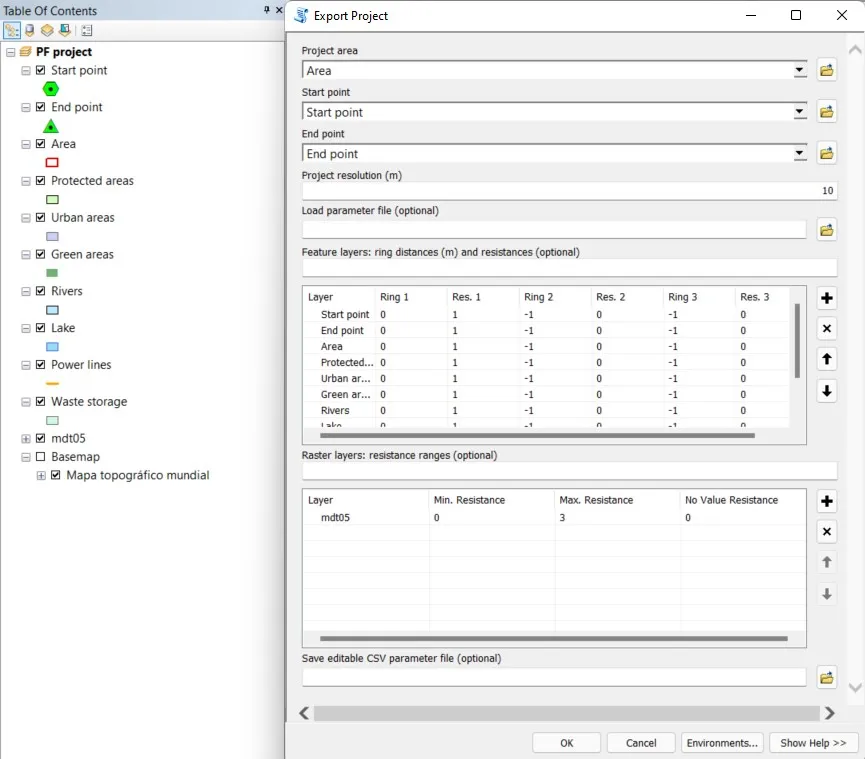Move a feature layer row down

pyautogui.click(x=827, y=390)
